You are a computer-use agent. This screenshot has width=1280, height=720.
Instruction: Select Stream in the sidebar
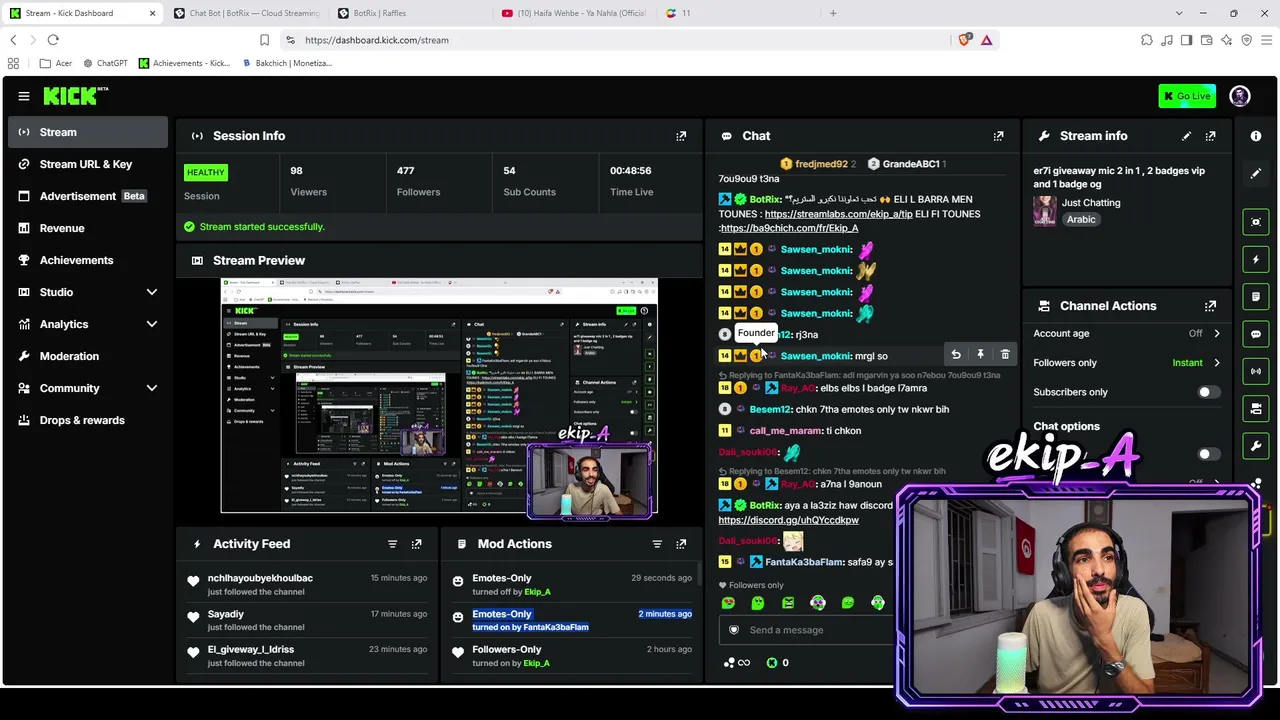88,132
